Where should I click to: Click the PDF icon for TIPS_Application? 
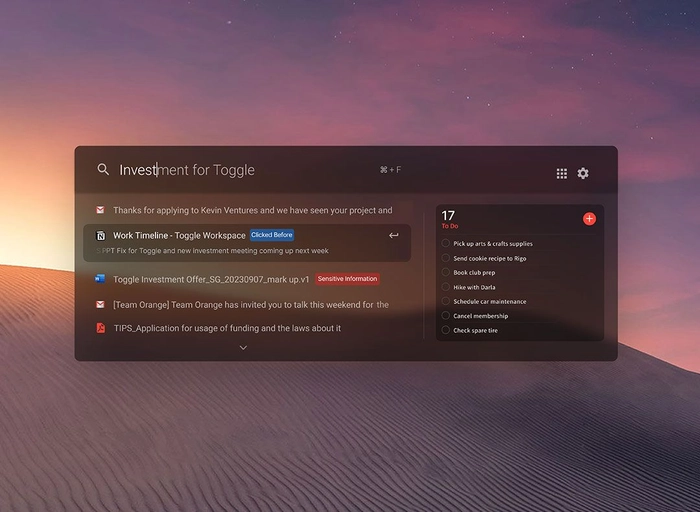100,328
